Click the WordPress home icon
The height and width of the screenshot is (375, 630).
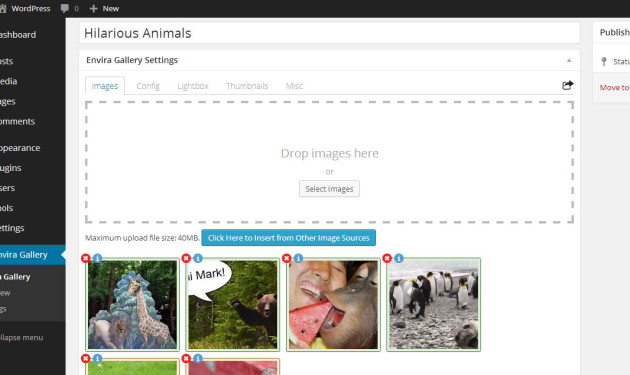(x=3, y=8)
